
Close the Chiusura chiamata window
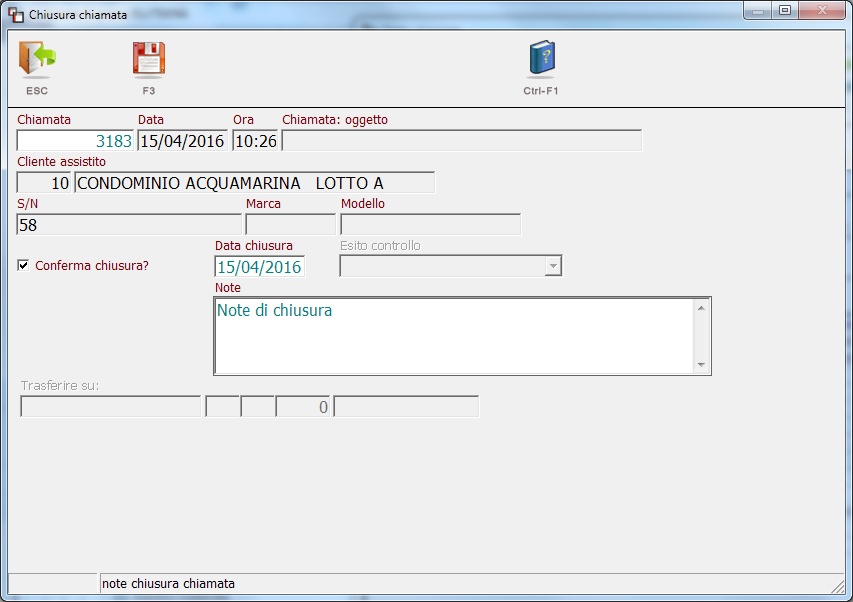coord(822,11)
